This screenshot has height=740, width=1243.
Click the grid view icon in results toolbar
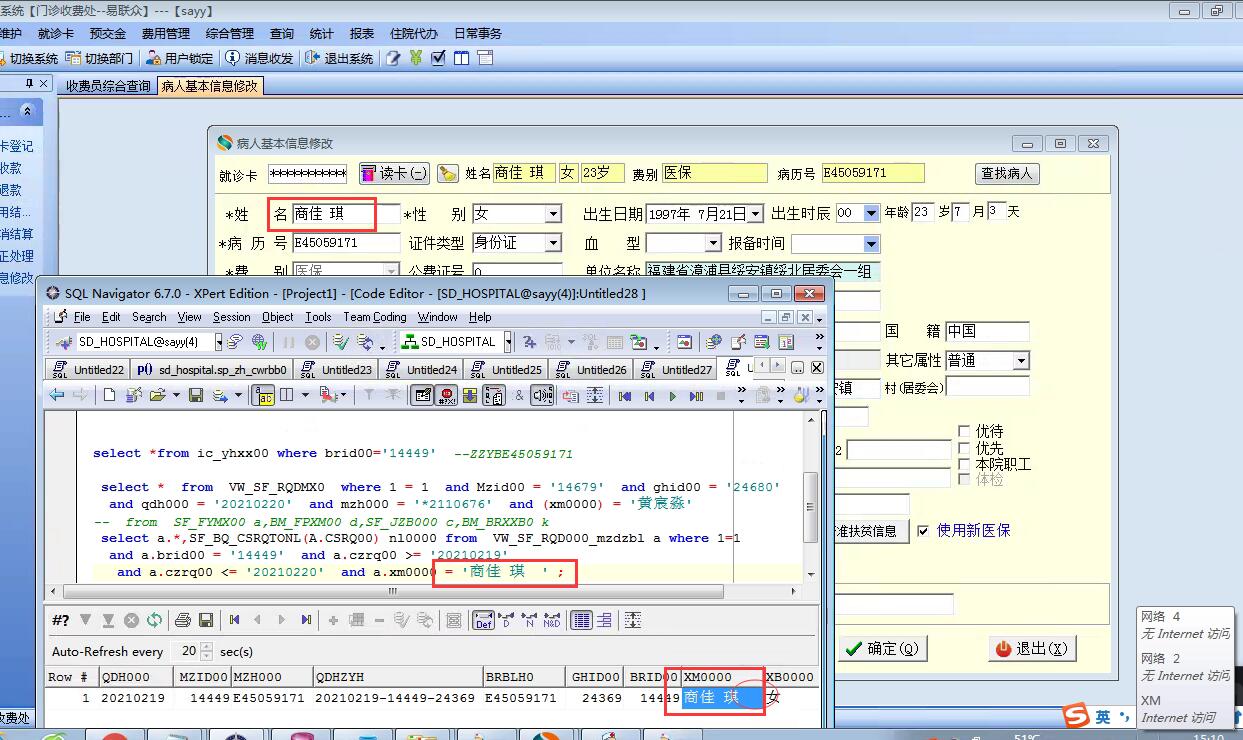(581, 620)
